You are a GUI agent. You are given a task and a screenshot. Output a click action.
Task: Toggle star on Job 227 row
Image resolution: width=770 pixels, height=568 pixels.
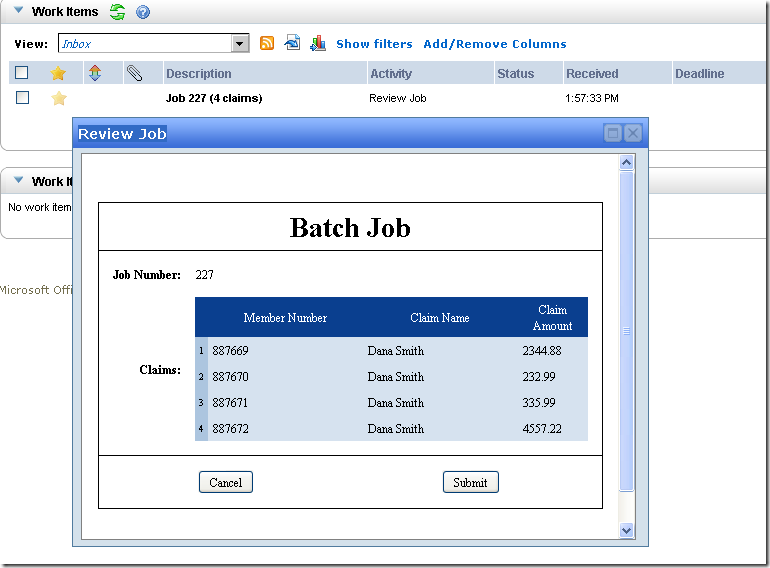[58, 98]
